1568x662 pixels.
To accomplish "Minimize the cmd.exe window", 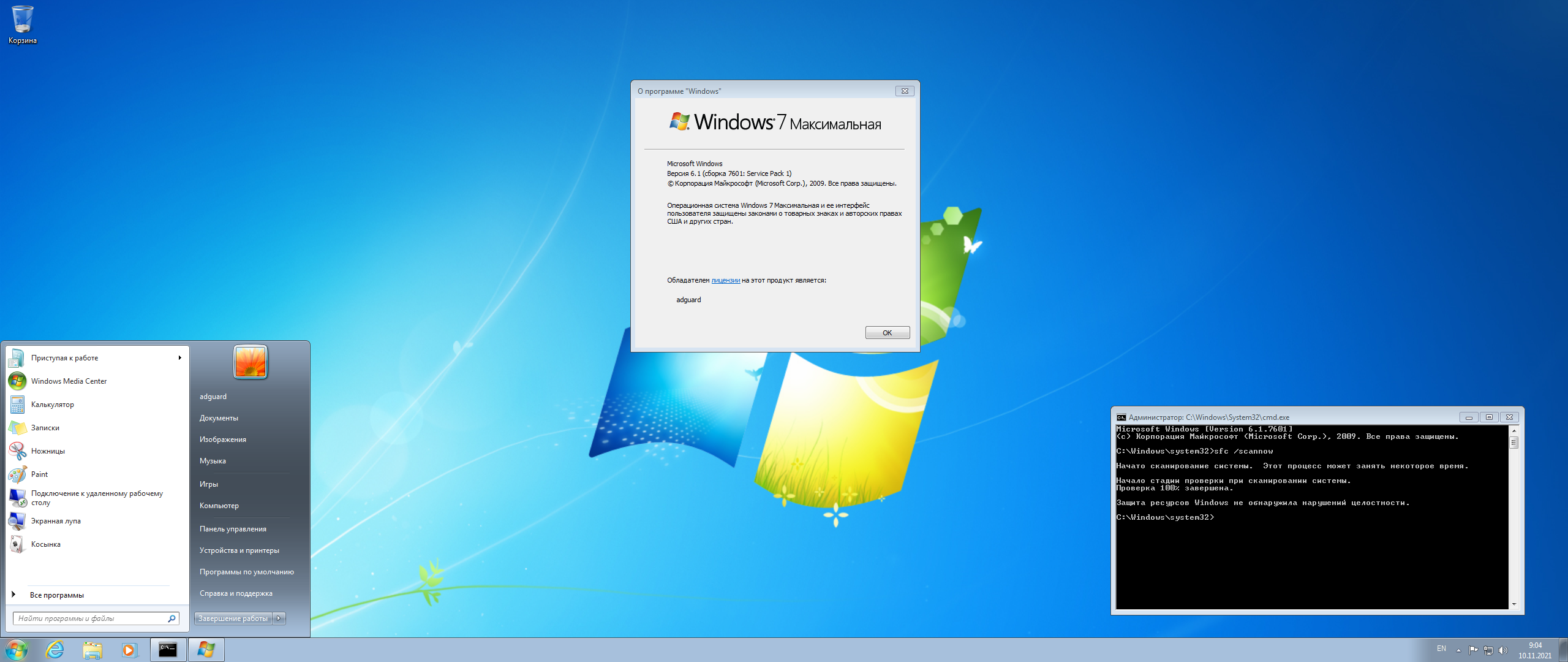I will pos(1469,417).
